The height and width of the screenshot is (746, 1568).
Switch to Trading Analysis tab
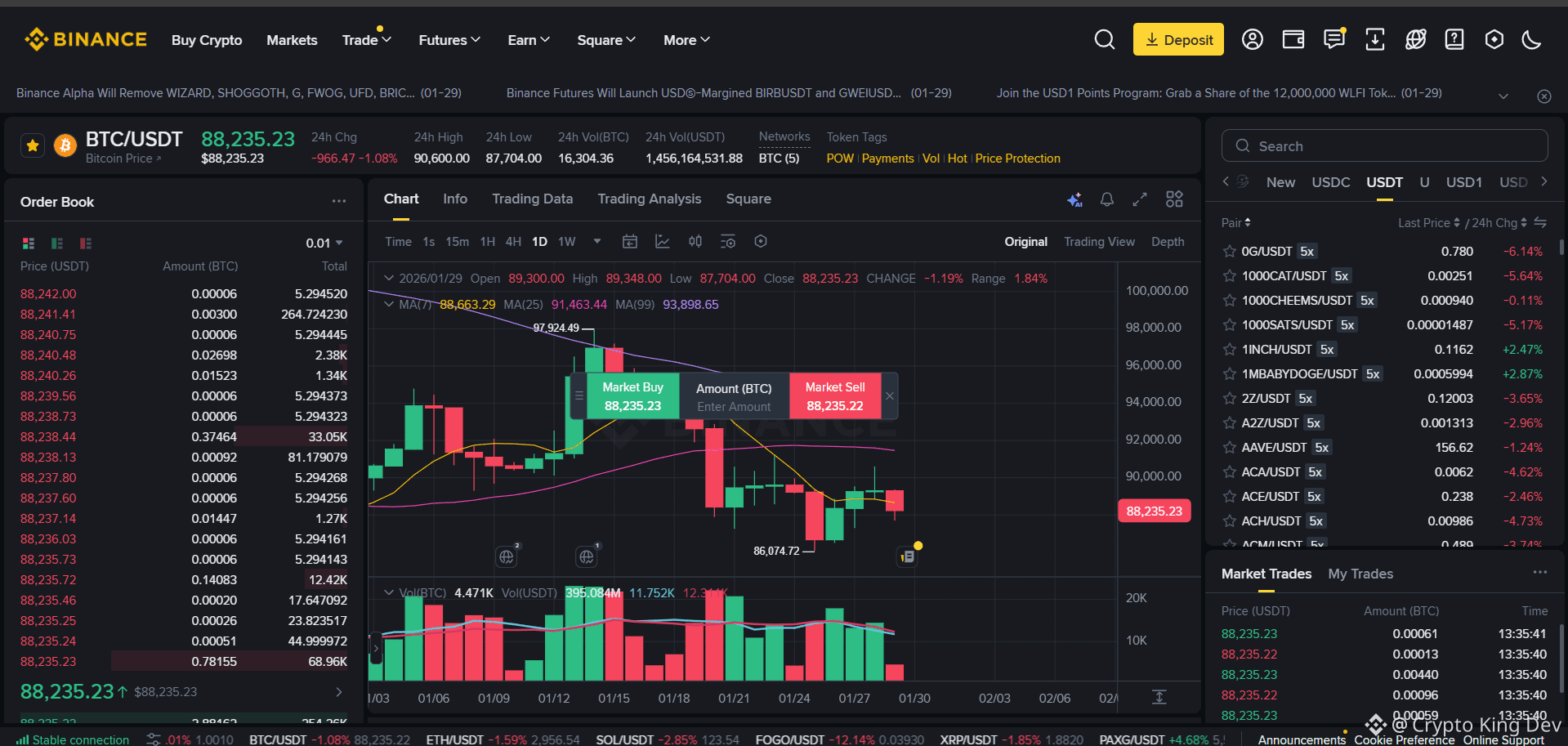[649, 199]
